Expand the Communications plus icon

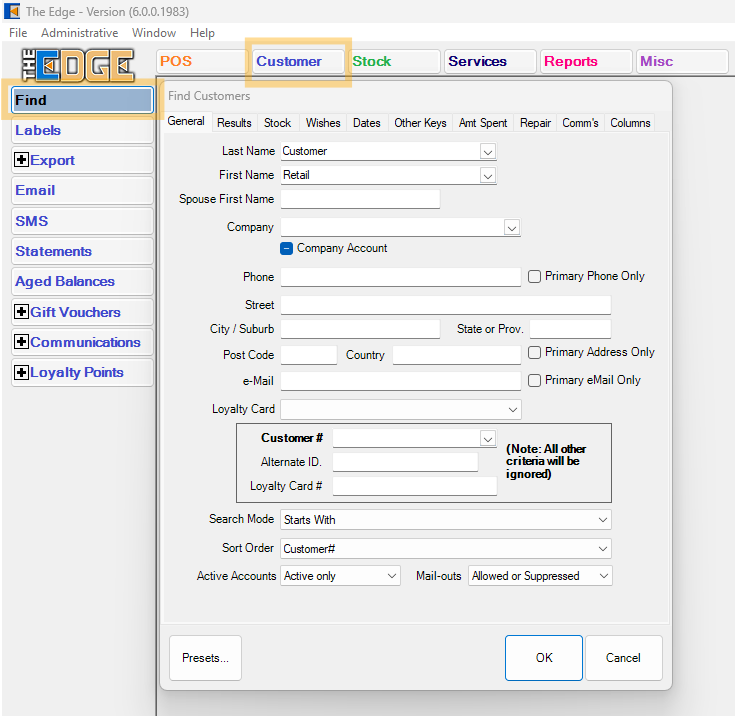21,341
